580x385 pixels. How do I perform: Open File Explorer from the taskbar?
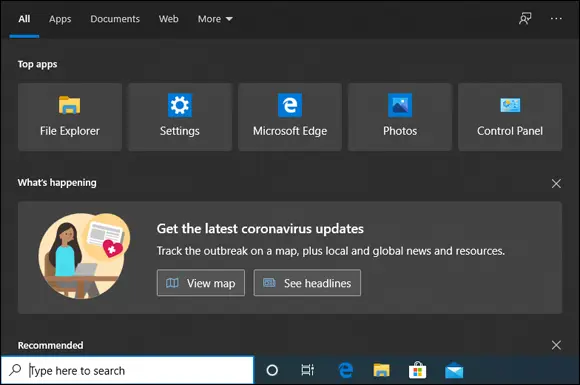(381, 370)
